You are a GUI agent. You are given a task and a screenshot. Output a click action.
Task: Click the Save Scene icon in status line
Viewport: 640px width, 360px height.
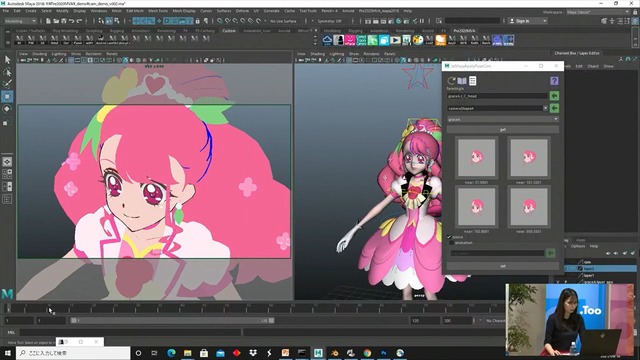pos(64,21)
